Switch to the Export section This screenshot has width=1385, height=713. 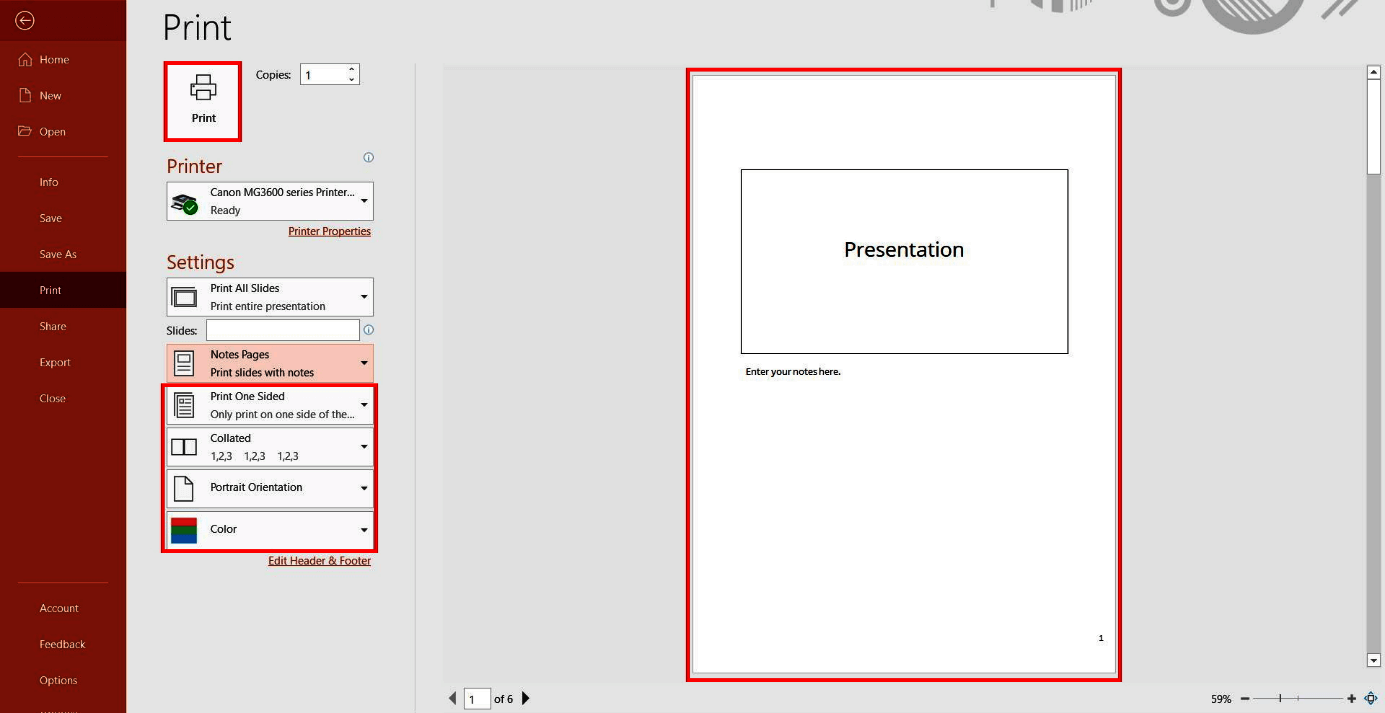[x=54, y=362]
